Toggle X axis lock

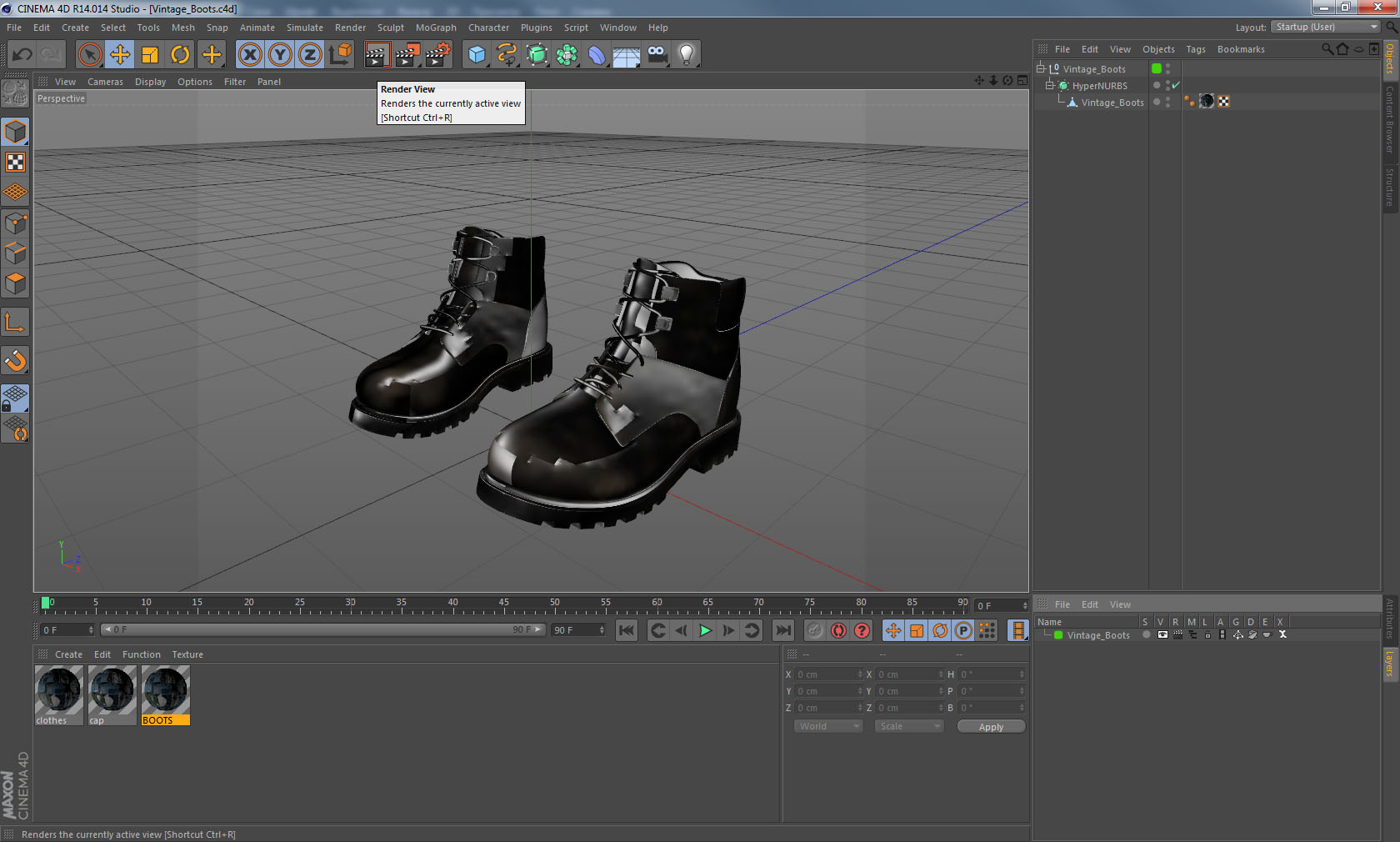(x=249, y=55)
